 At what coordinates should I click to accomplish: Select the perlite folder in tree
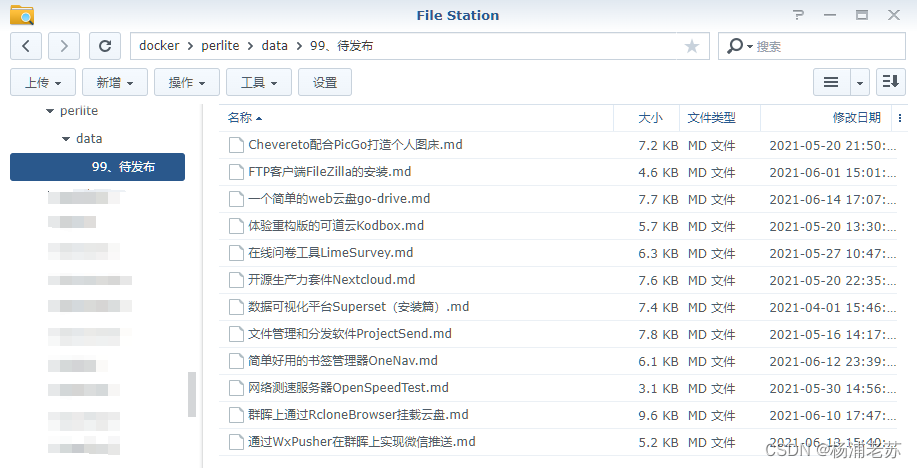click(x=79, y=111)
